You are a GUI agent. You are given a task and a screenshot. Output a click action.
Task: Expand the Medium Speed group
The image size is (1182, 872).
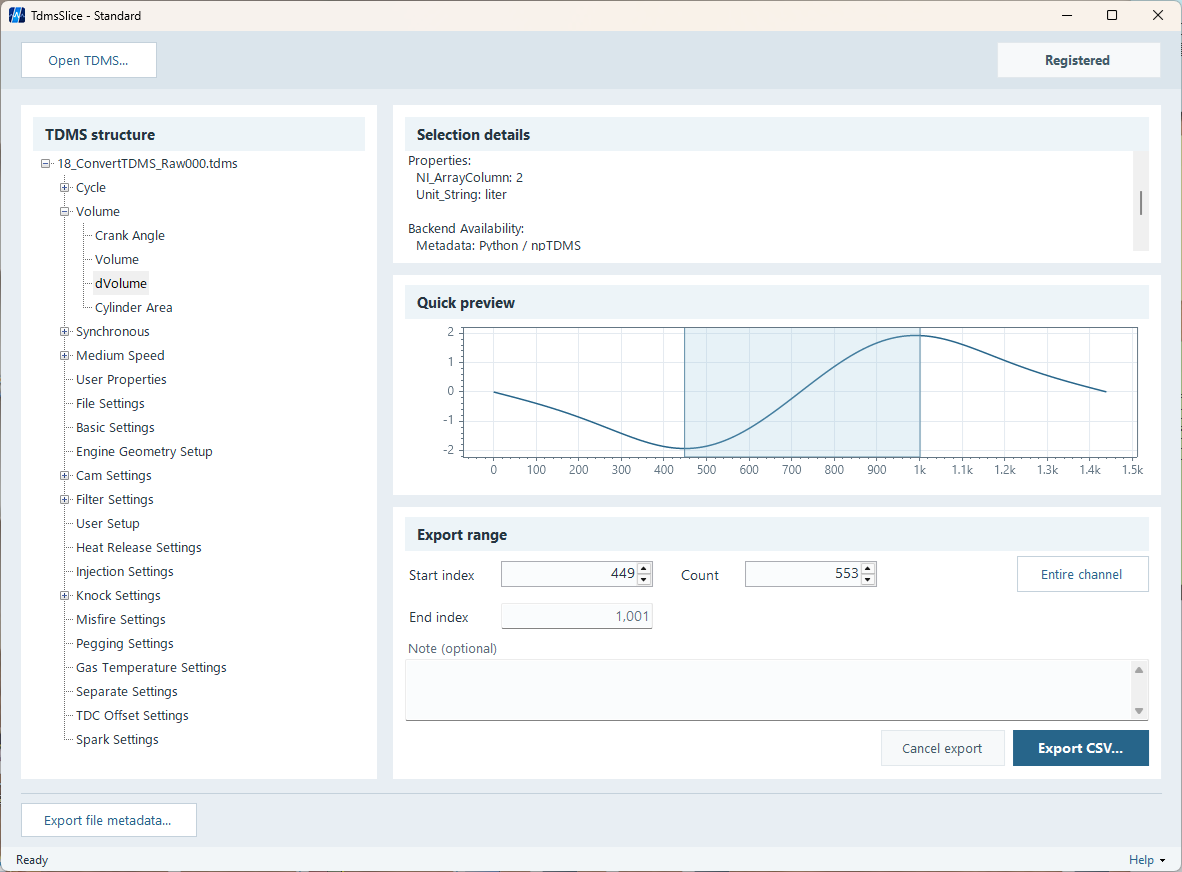coord(65,356)
